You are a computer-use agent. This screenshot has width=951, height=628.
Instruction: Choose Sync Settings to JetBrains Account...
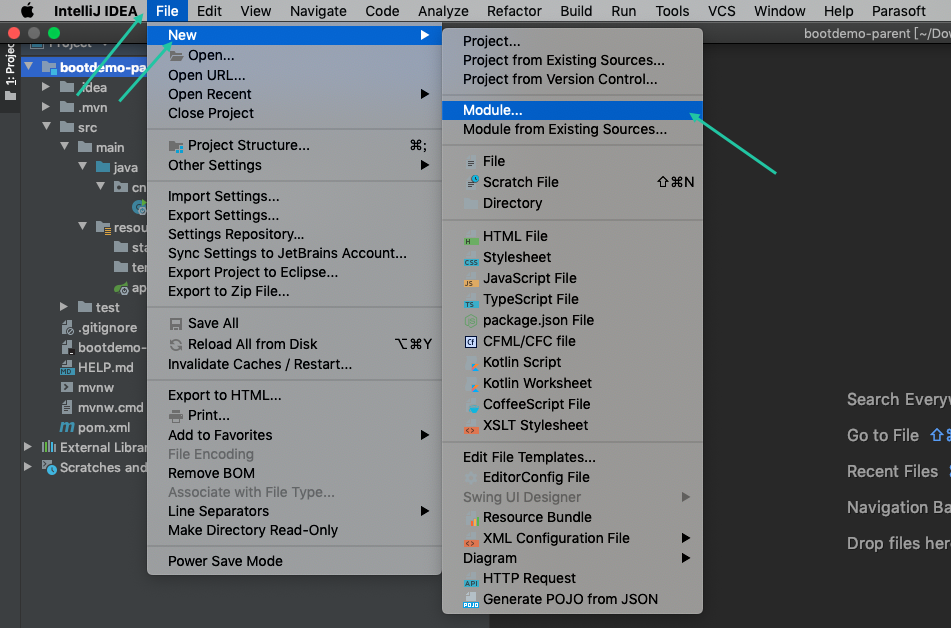[x=294, y=254]
